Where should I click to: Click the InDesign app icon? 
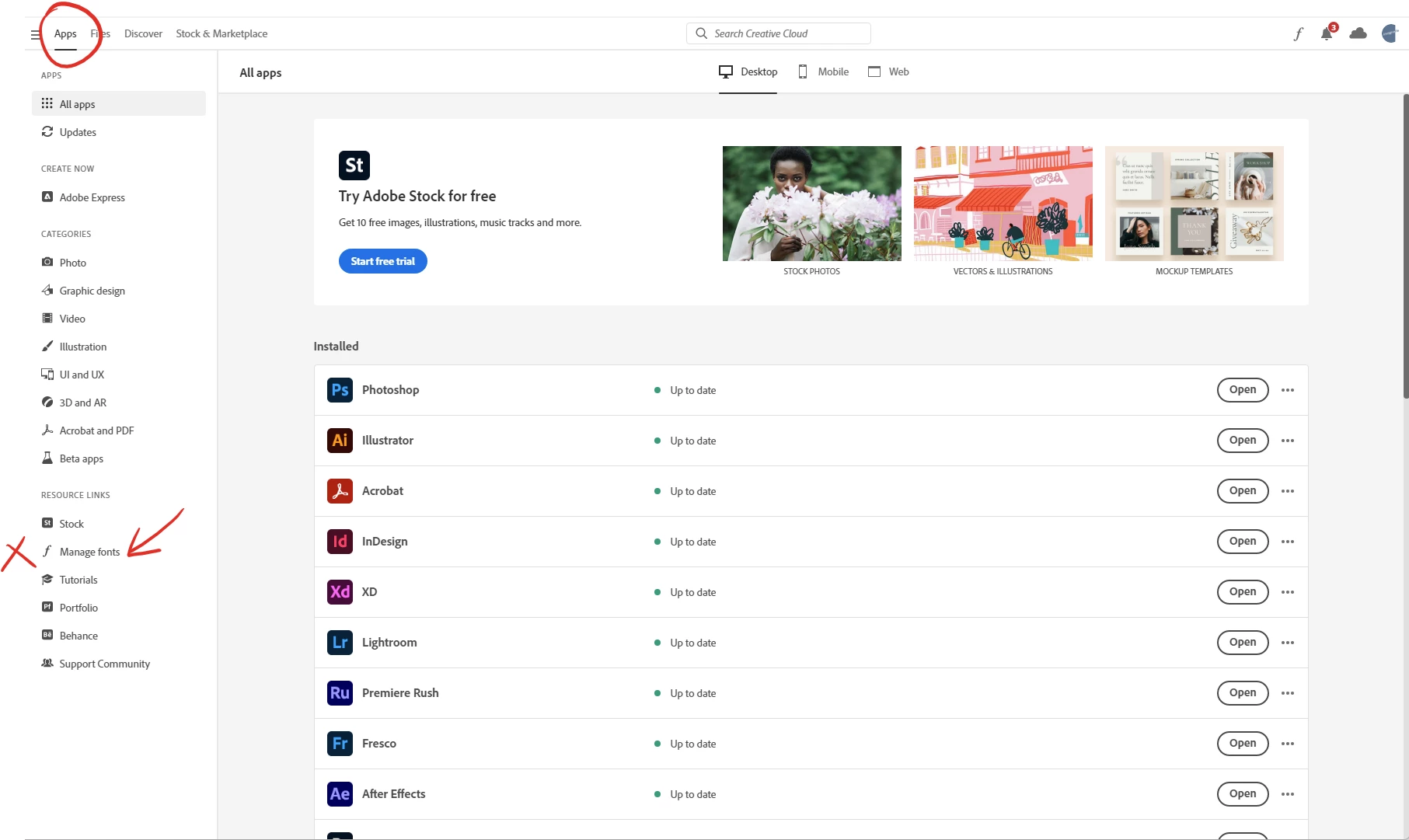point(340,542)
